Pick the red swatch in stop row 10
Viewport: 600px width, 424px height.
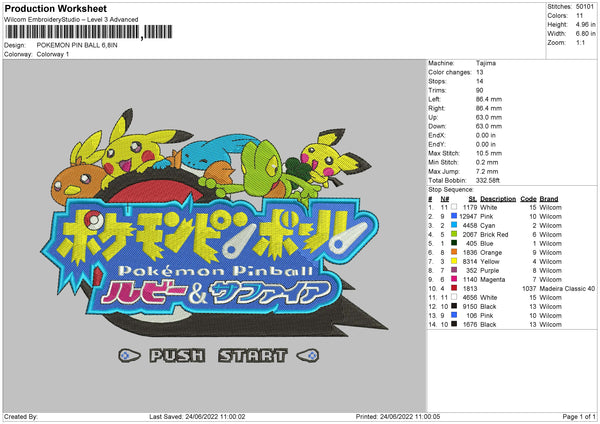point(454,288)
